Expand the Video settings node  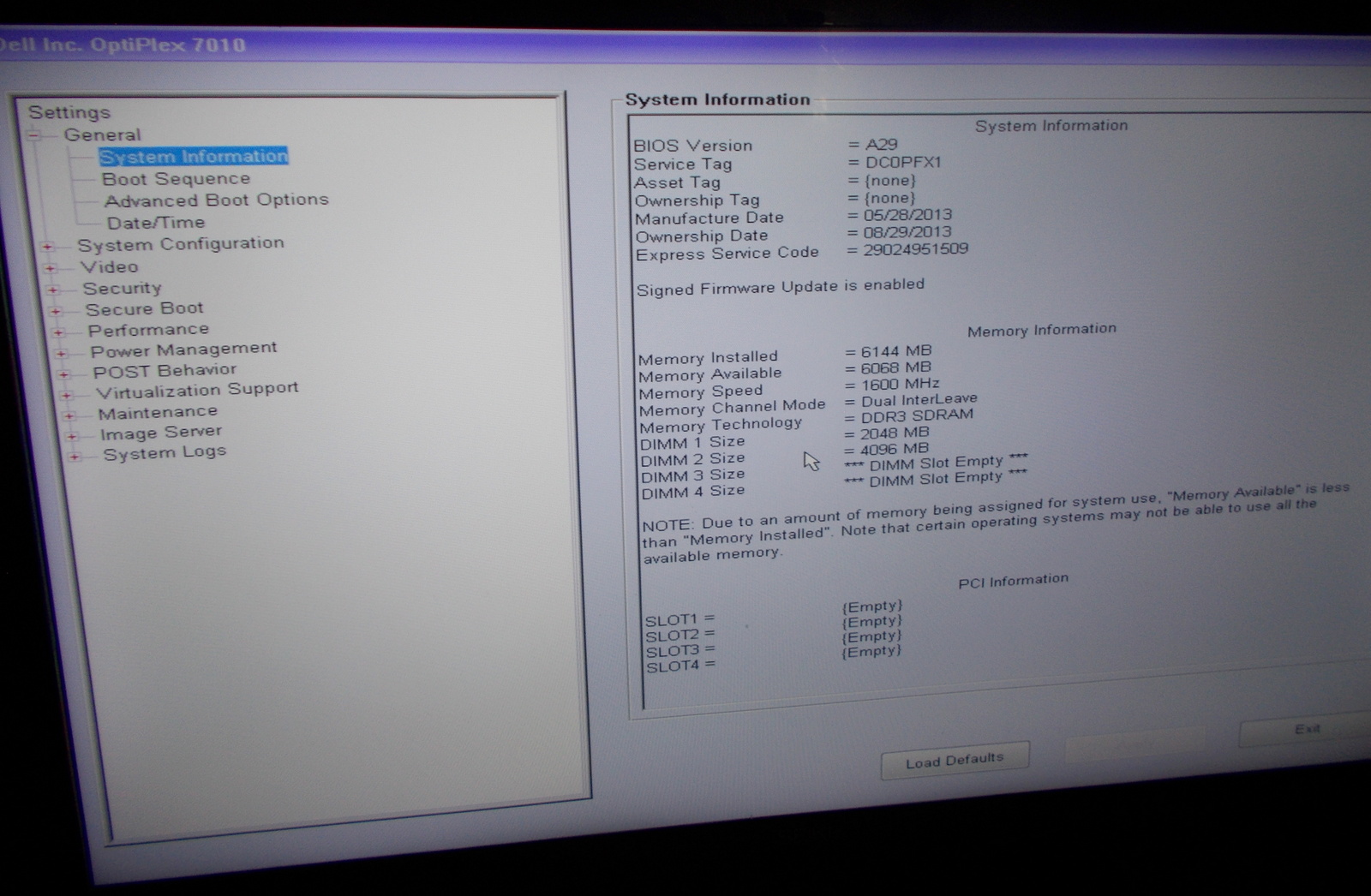[50, 269]
